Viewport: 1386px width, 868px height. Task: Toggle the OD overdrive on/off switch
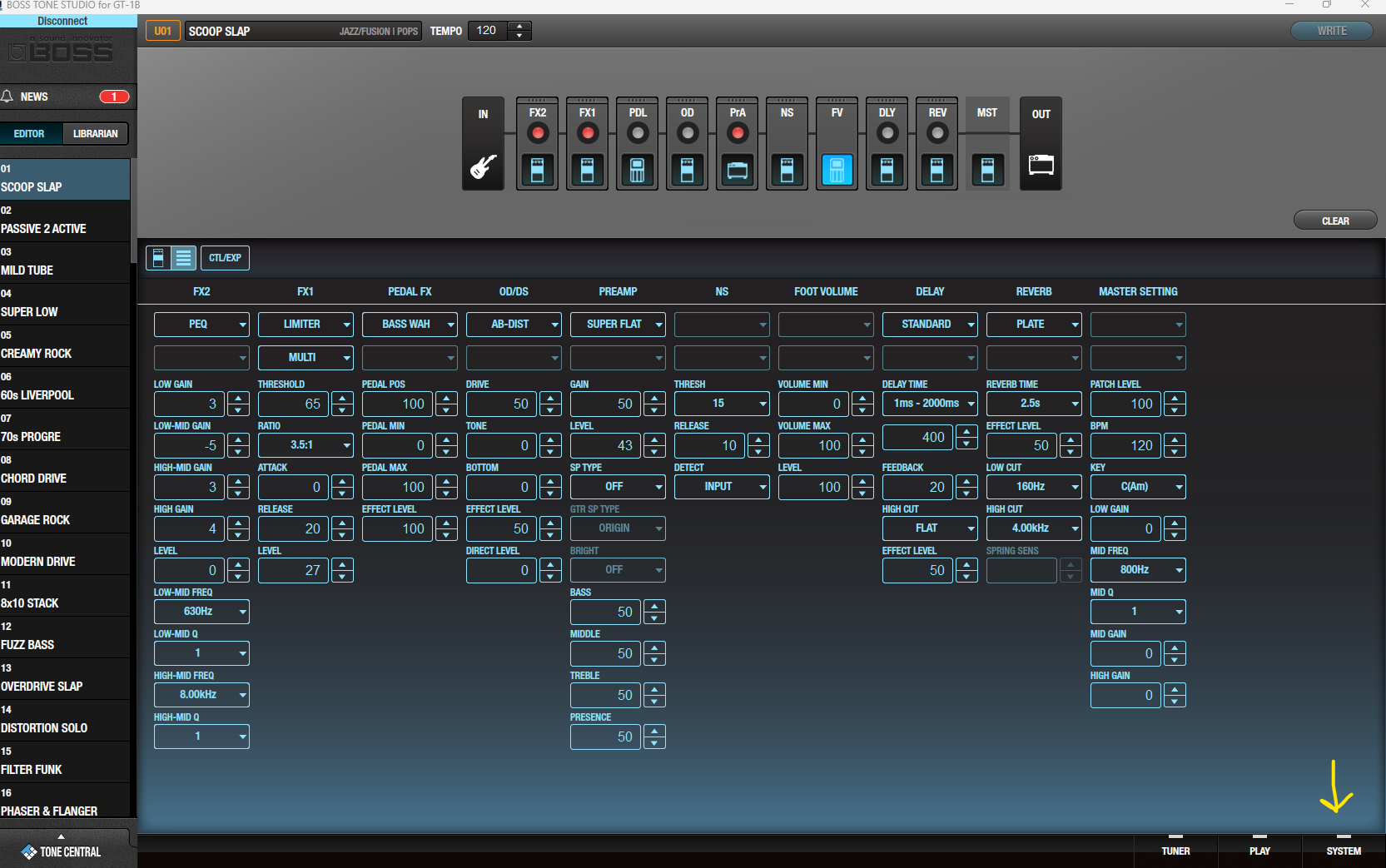(688, 133)
